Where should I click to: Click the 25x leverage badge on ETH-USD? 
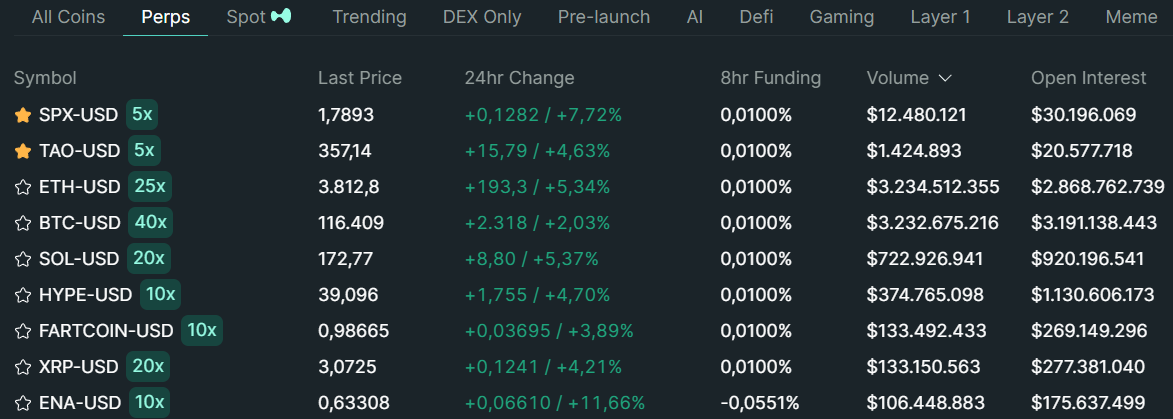pos(150,186)
